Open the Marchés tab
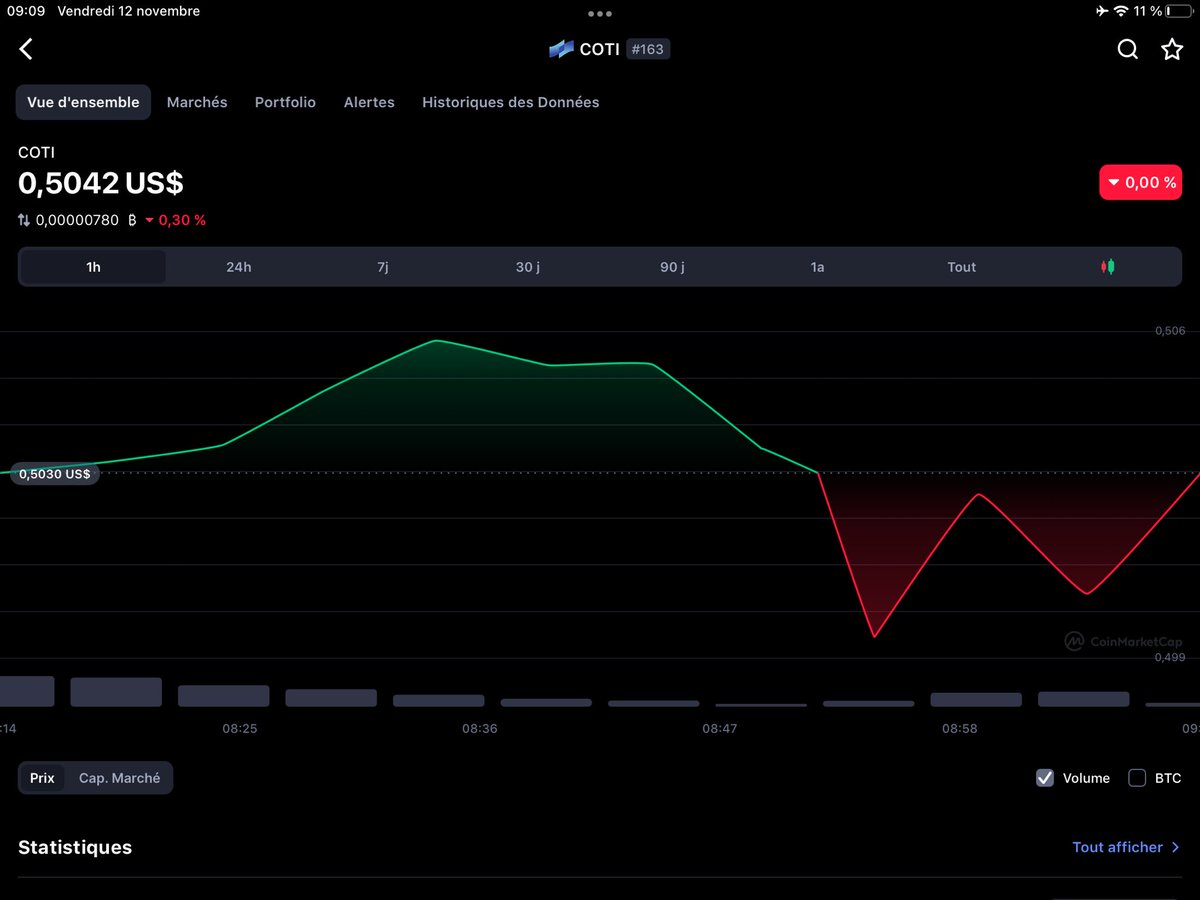Screen dimensions: 1200x900 tap(197, 102)
